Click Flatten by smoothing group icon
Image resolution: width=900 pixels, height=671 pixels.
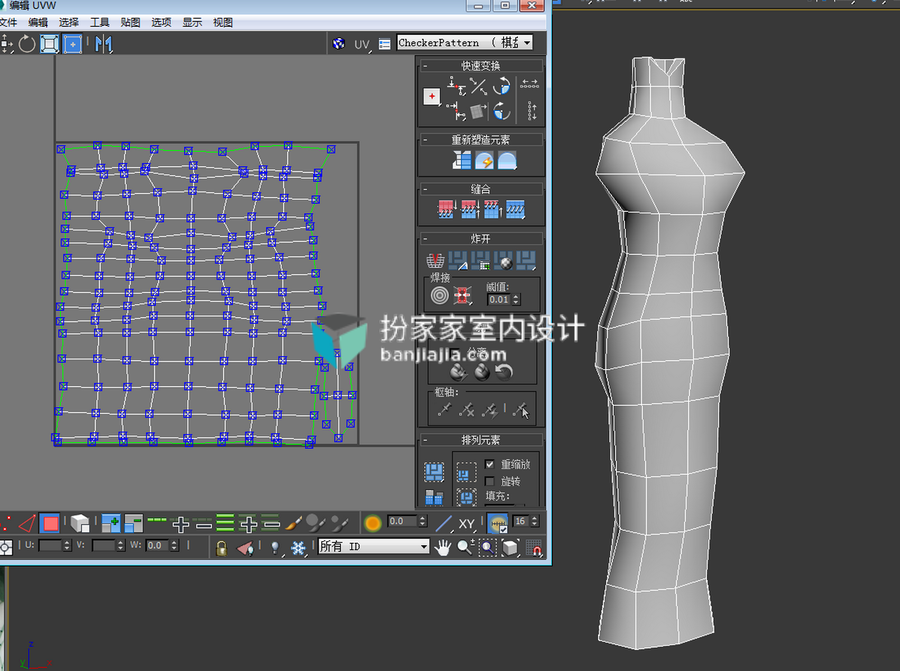click(480, 261)
